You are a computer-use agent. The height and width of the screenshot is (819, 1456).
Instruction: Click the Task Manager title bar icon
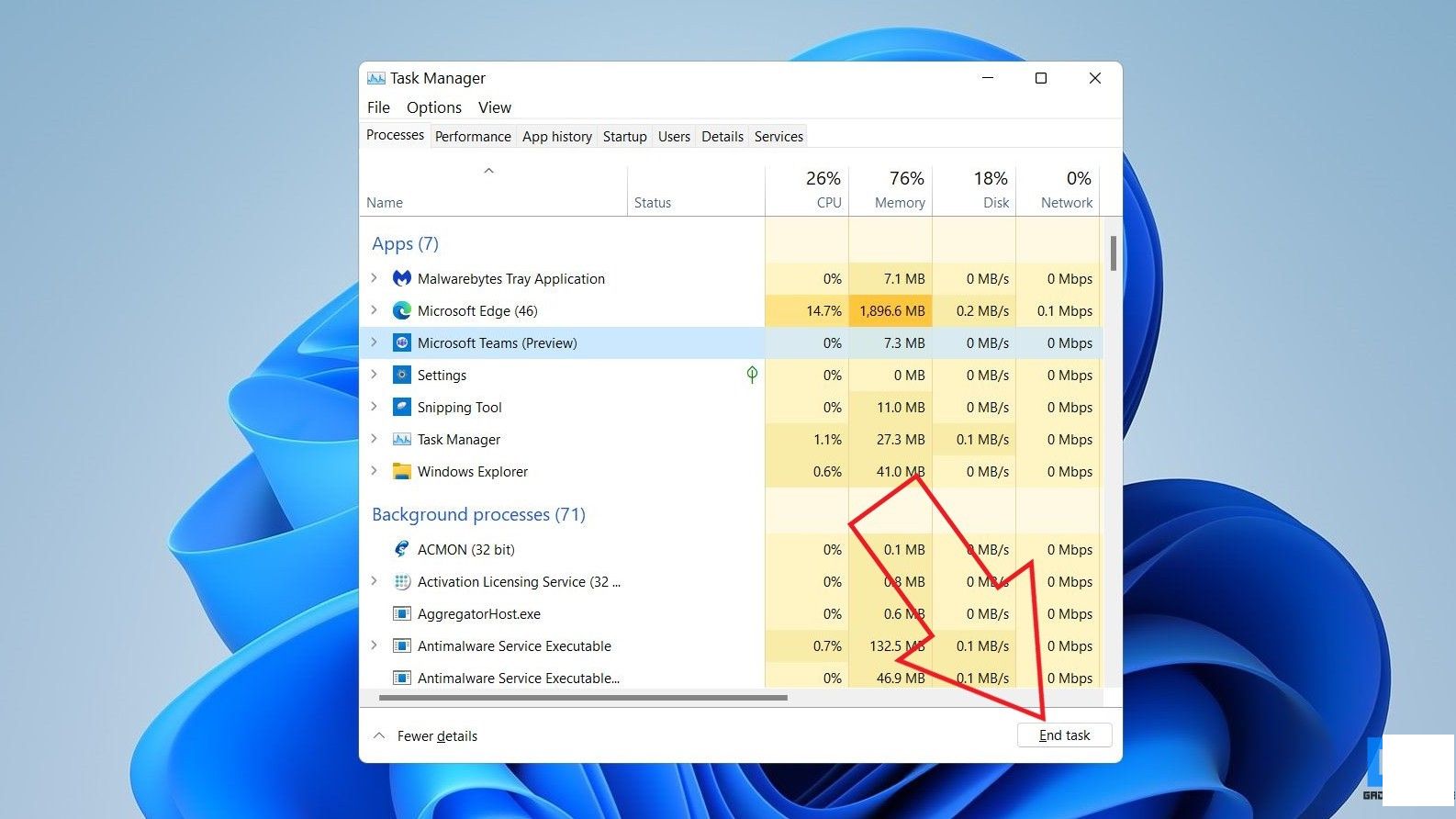tap(375, 78)
